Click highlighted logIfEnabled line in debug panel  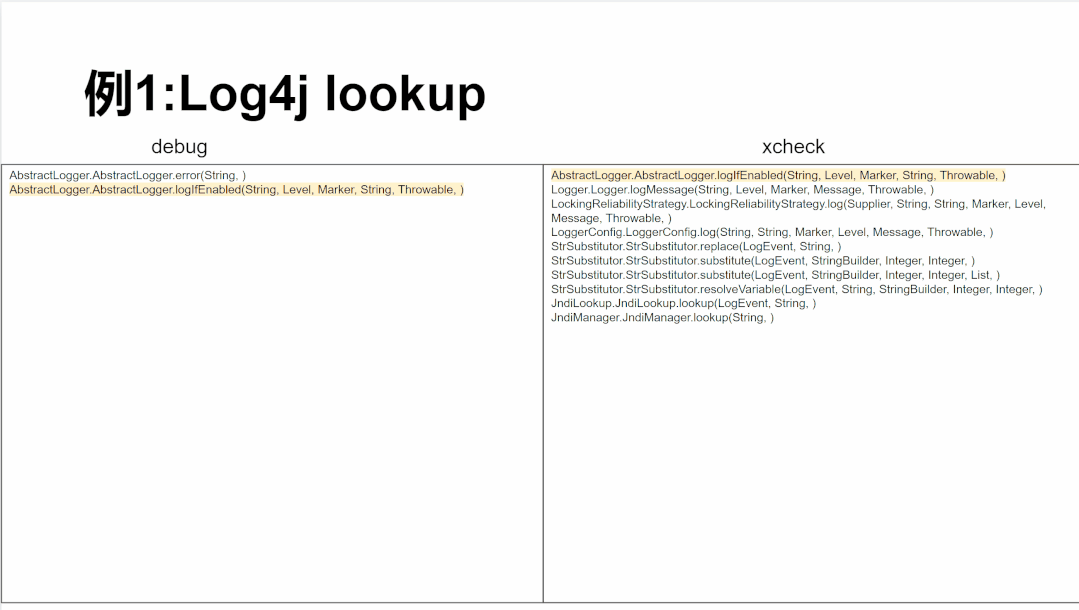(236, 189)
